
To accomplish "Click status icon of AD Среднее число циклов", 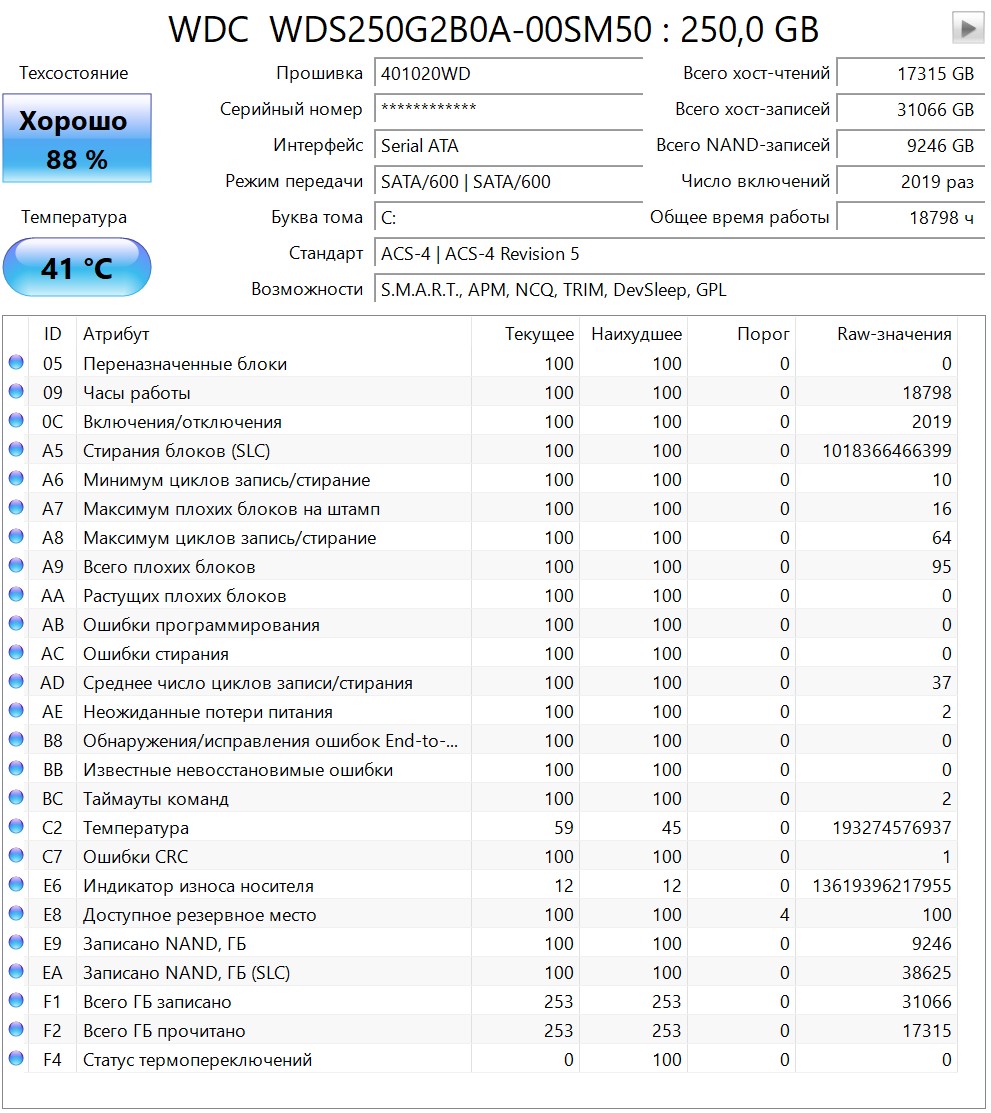I will pyautogui.click(x=16, y=682).
